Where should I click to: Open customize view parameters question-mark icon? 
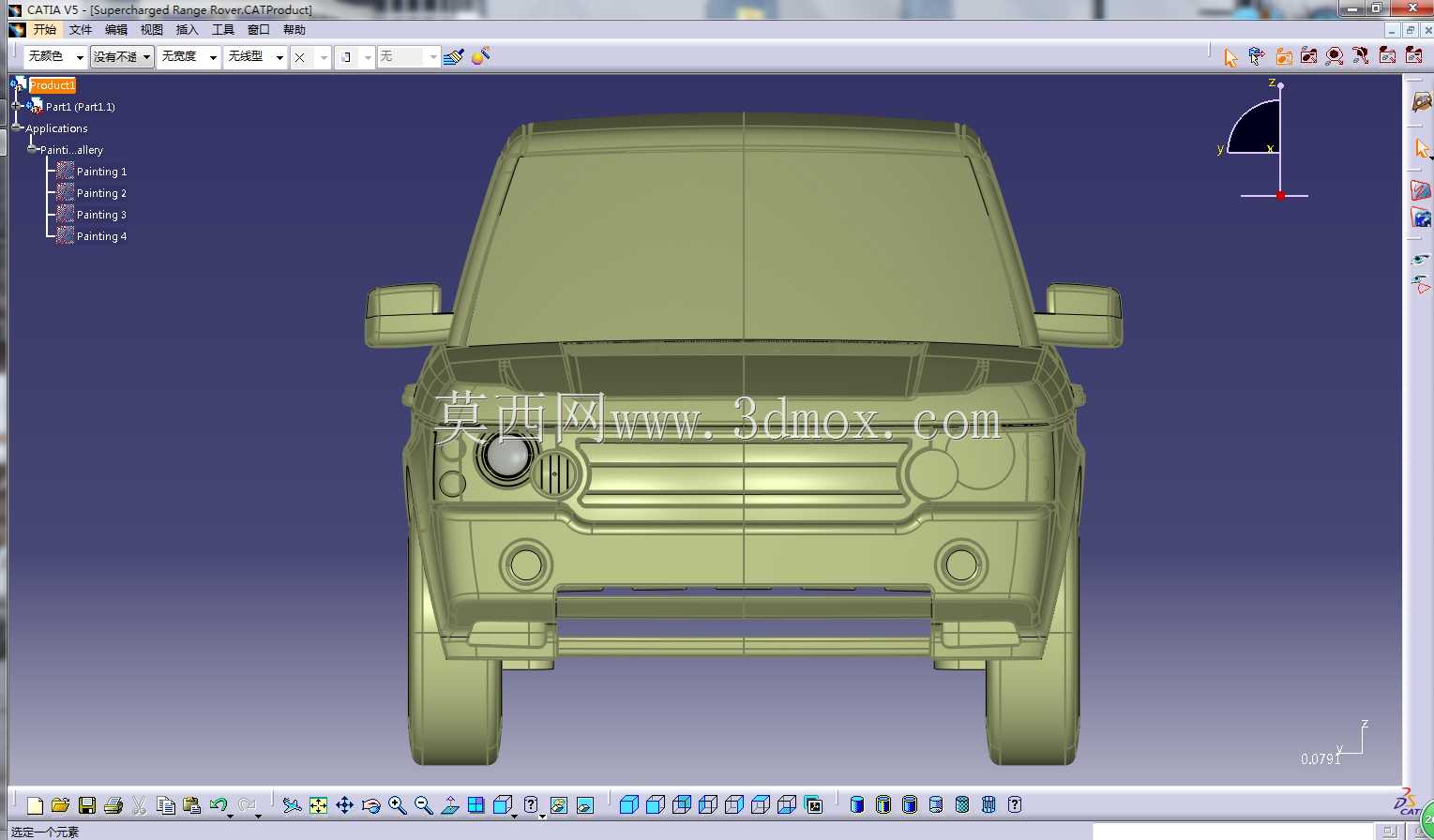coord(1015,804)
